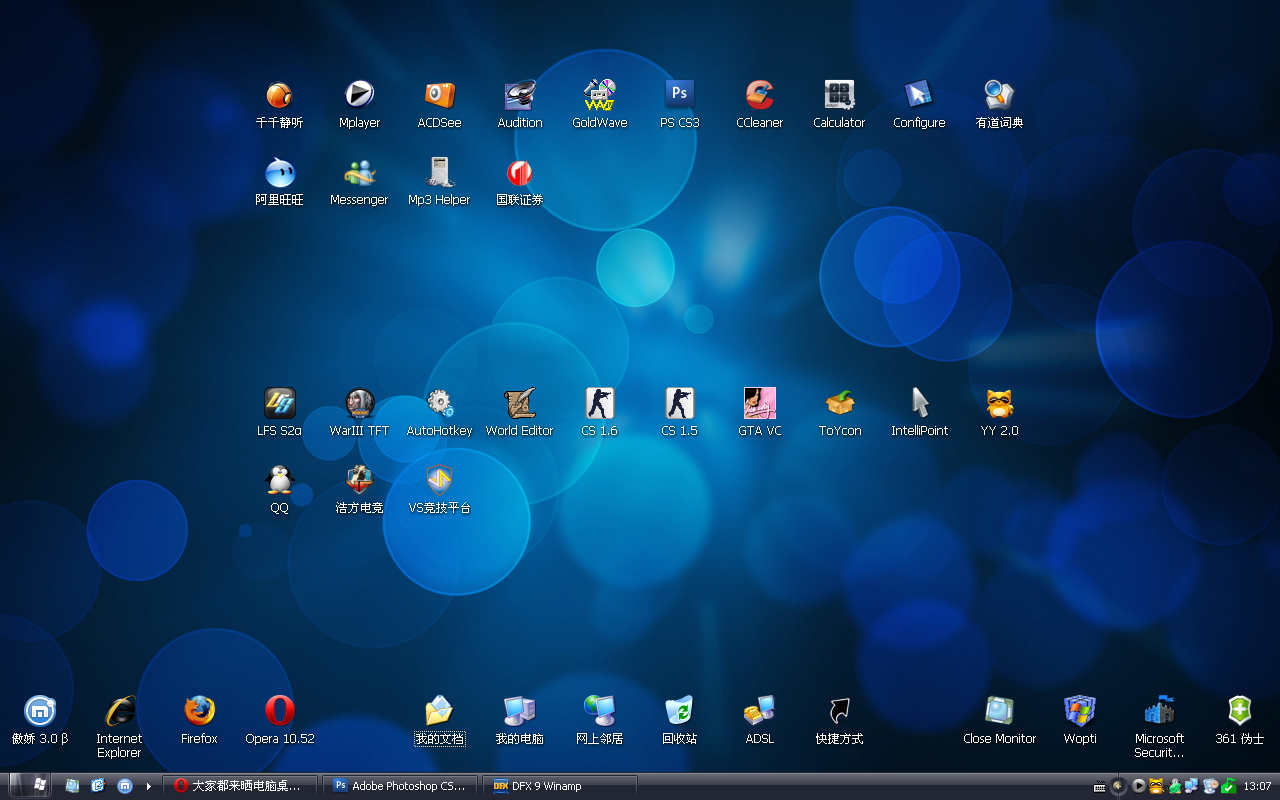The width and height of the screenshot is (1280, 800).
Task: Switch to the Opera 大家都来晒电脑桌 taskbar button
Action: click(240, 786)
